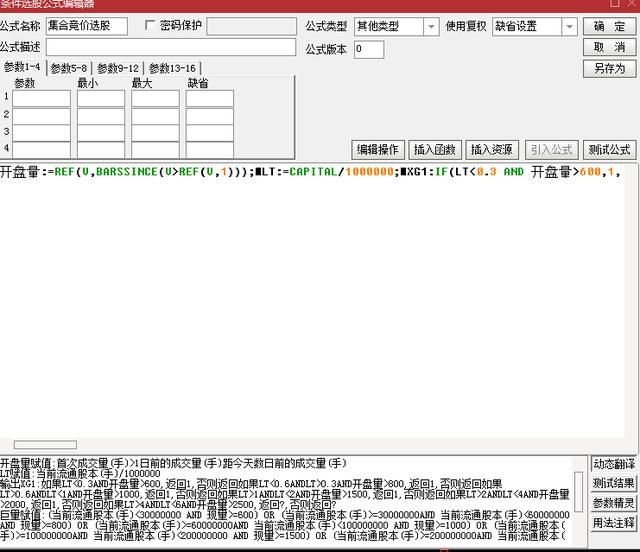640x552 pixels.
Task: Switch to the 参数13-16 tab
Action: click(x=172, y=68)
